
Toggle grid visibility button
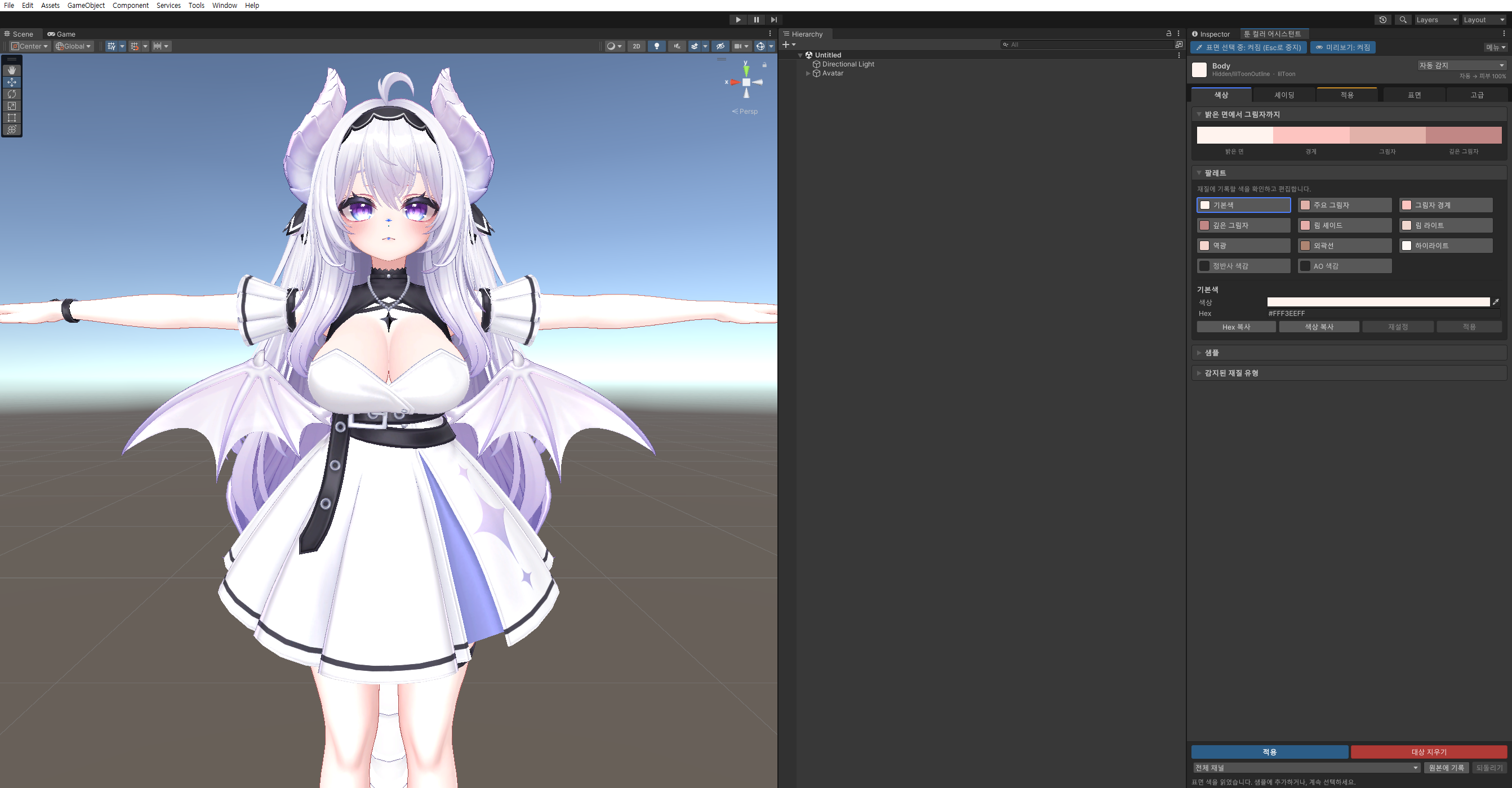click(x=111, y=46)
